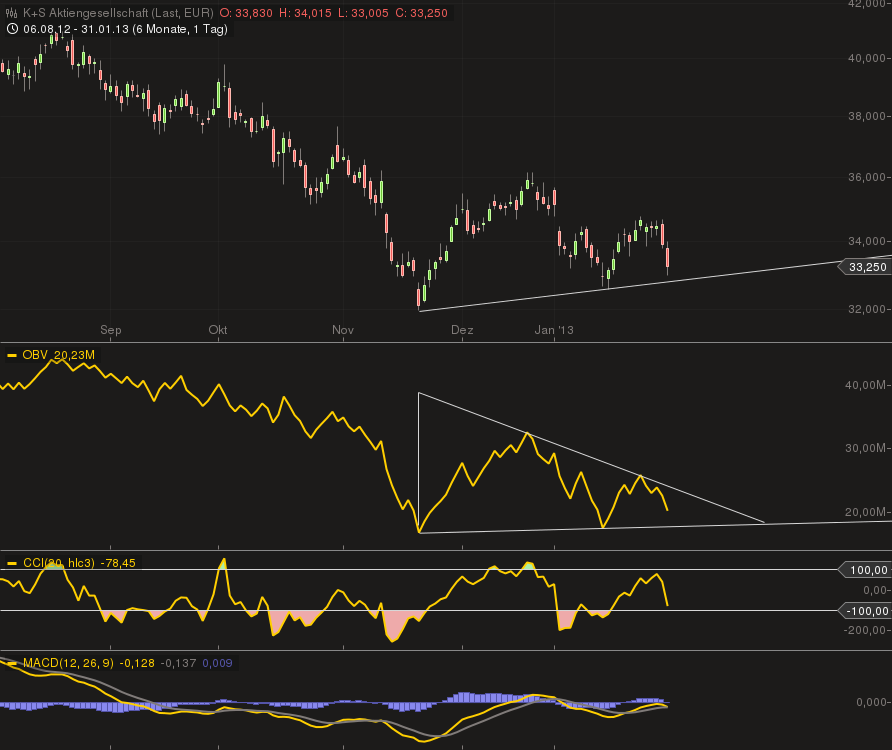Click the Nov label on the time axis

(x=343, y=330)
